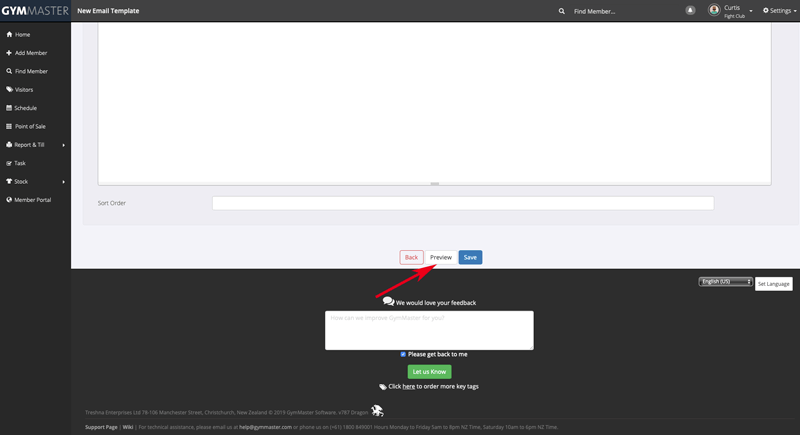Go to Member Portal in sidebar
This screenshot has width=800, height=435.
pos(32,200)
